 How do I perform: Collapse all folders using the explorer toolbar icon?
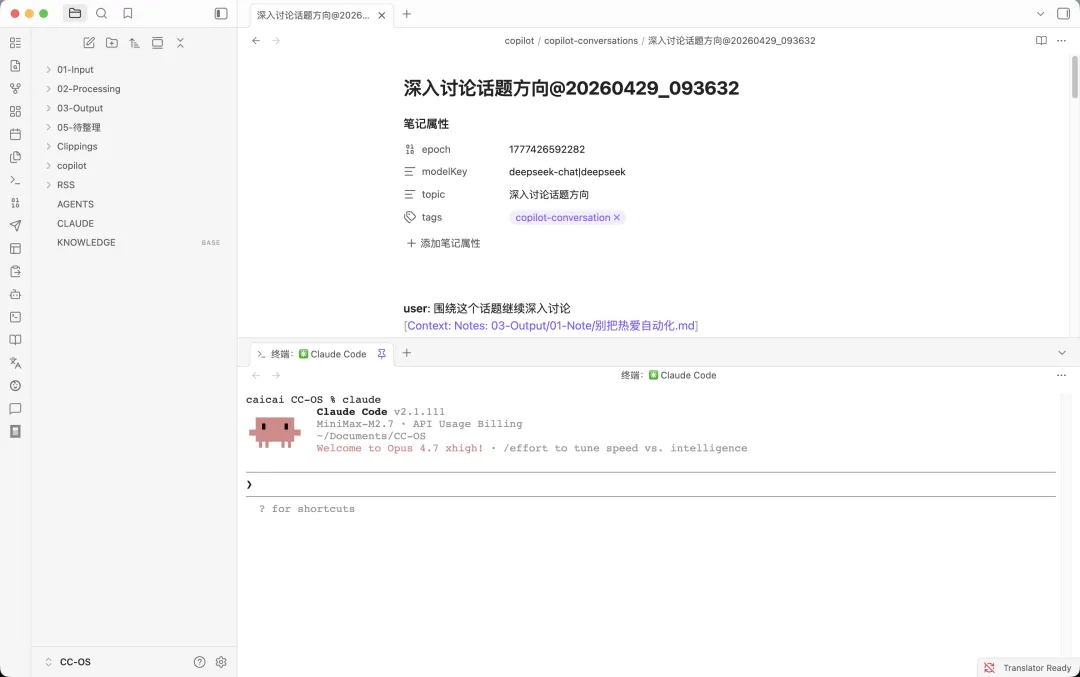[181, 43]
